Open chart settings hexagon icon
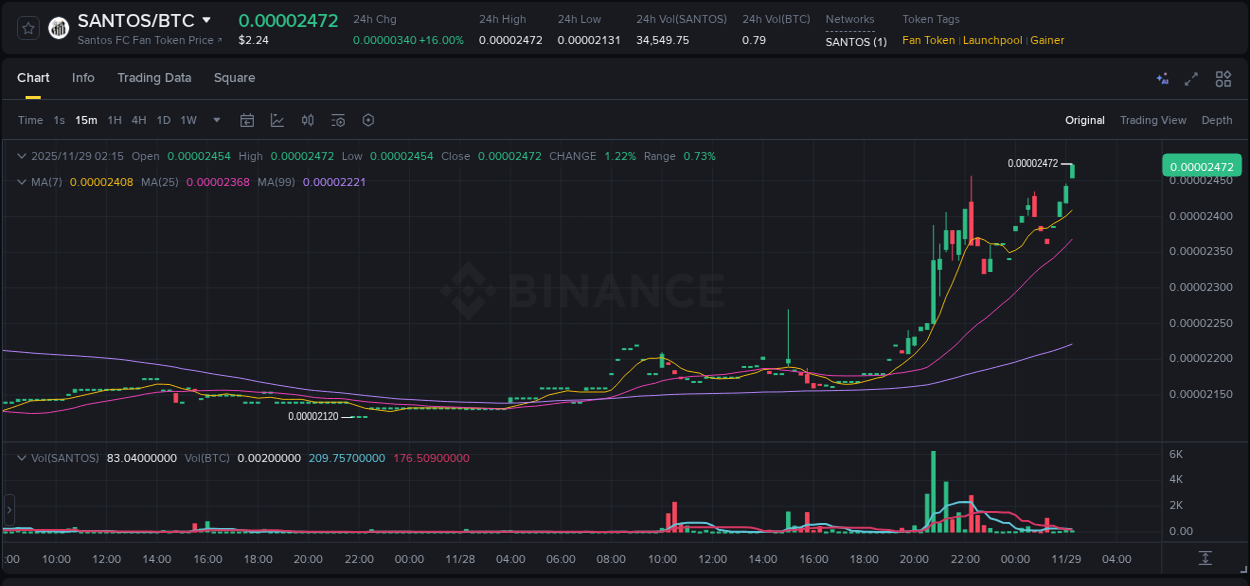 coord(368,120)
